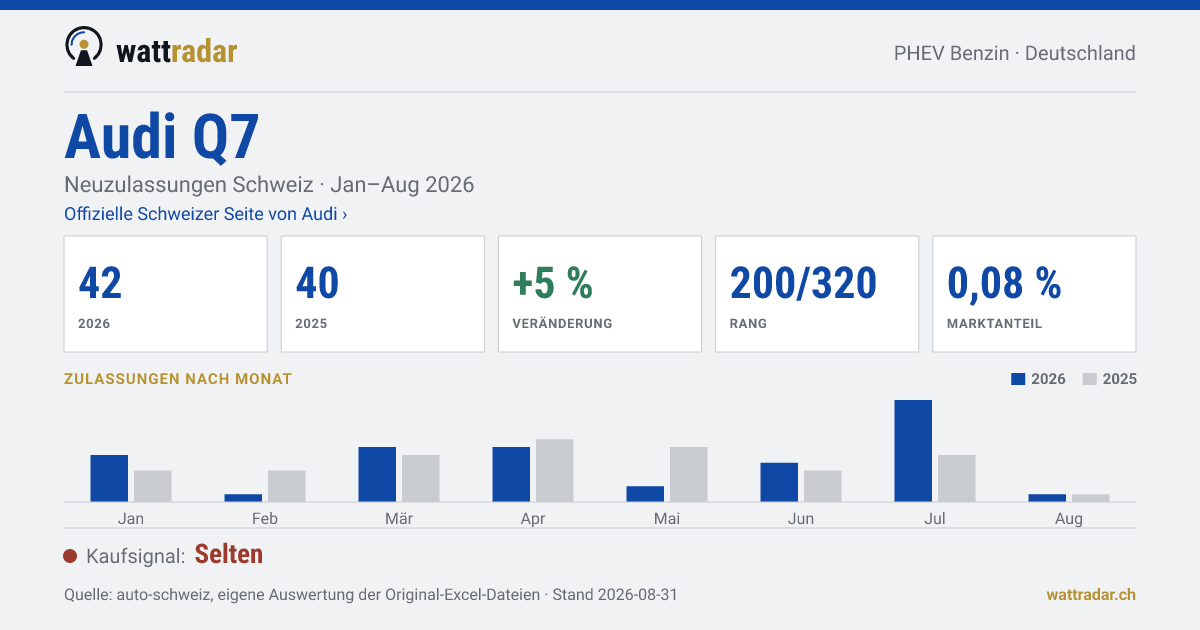Click the blue 2026 bar for Jul
Viewport: 1200px width, 630px height.
(x=913, y=451)
